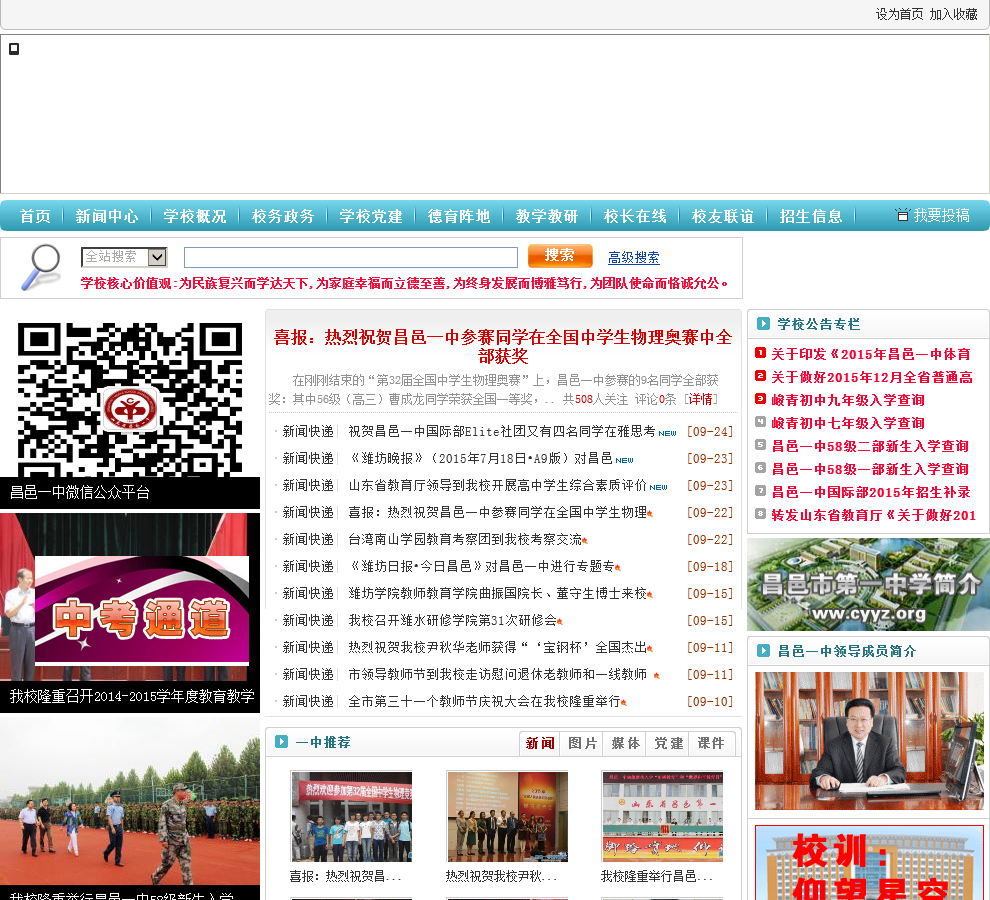Screen dimensions: 990x900
Task: Click the 详情 details link under headline
Action: [701, 399]
